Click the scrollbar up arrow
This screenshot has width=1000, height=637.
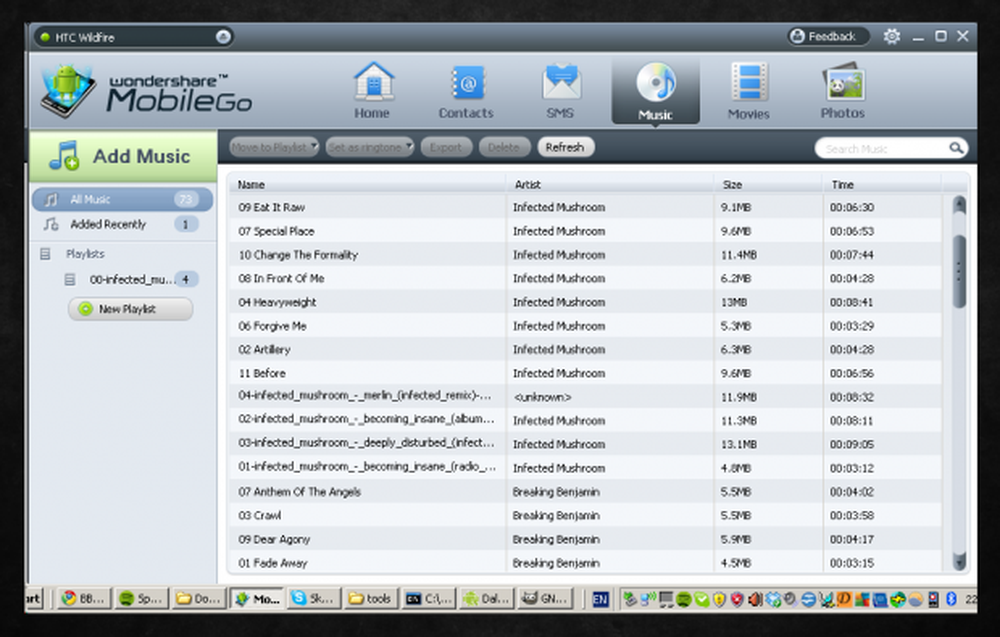(x=959, y=204)
